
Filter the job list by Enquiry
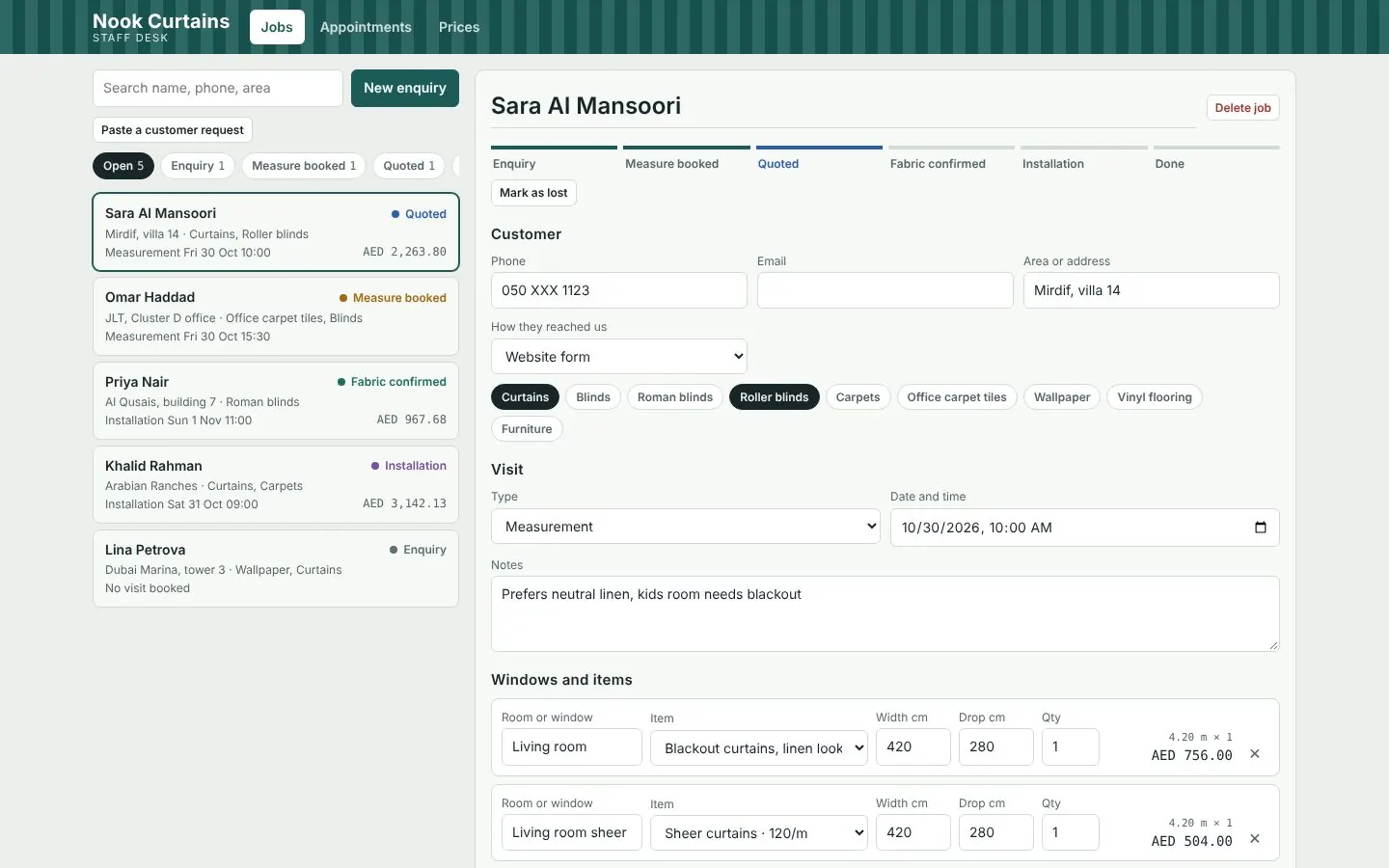tap(198, 166)
